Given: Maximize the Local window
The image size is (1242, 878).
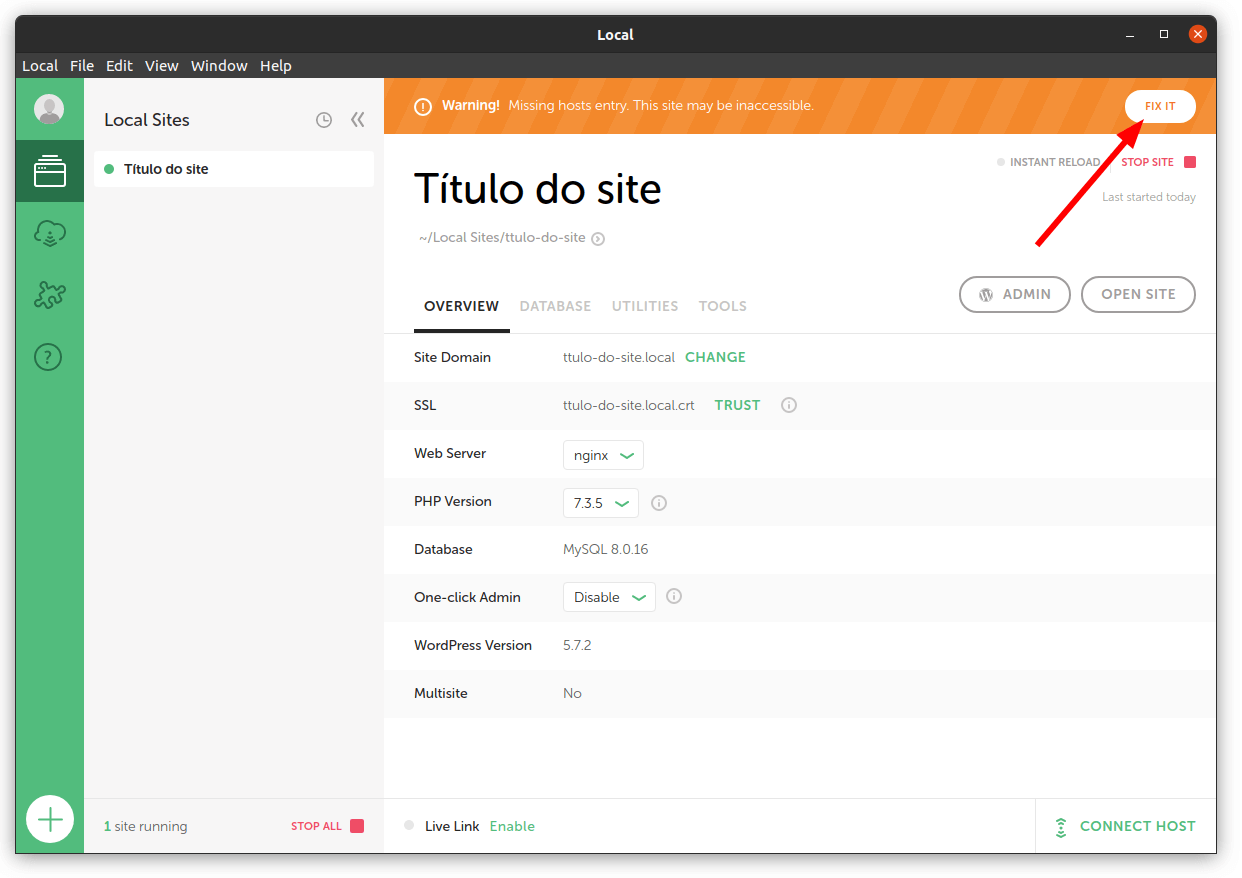Looking at the screenshot, I should click(x=1164, y=34).
